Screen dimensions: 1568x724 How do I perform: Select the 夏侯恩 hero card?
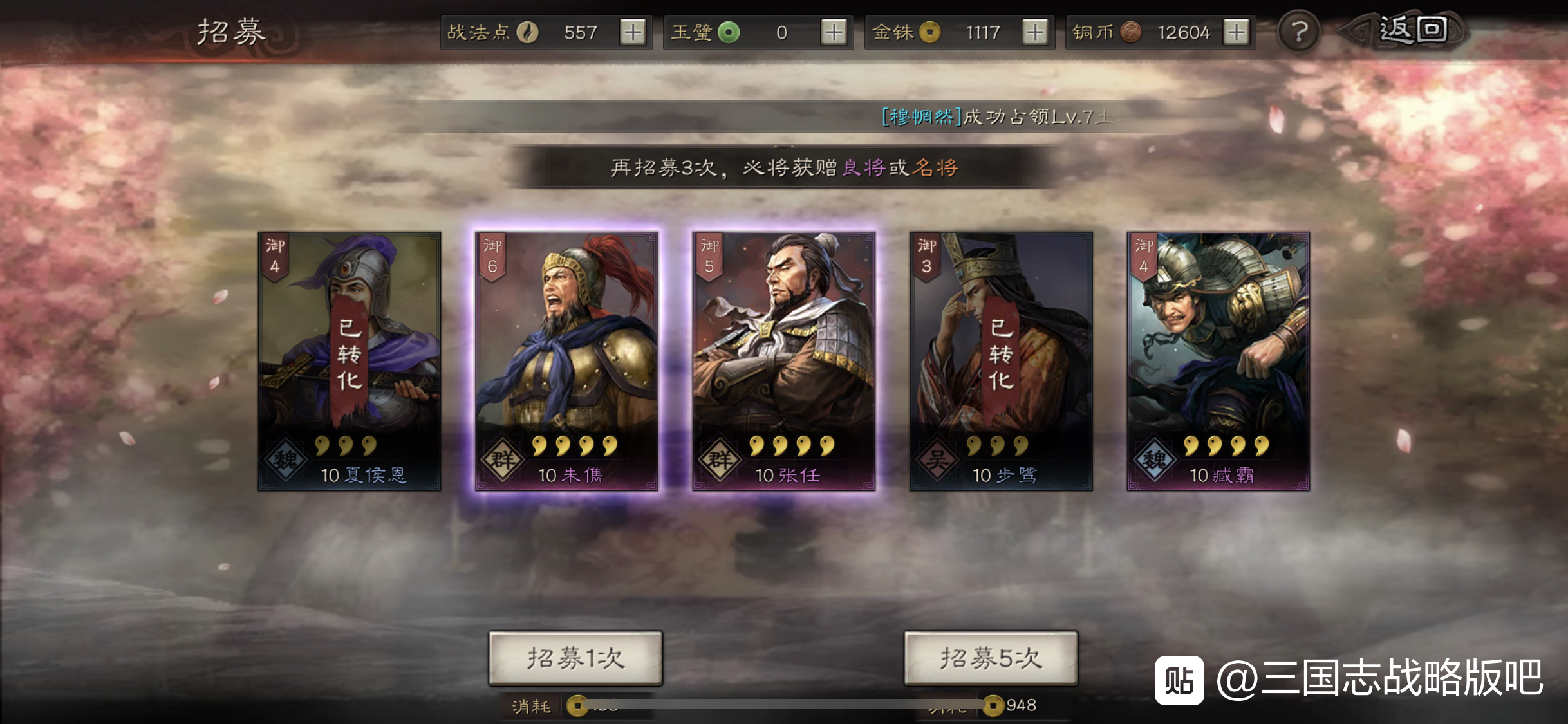pyautogui.click(x=350, y=362)
